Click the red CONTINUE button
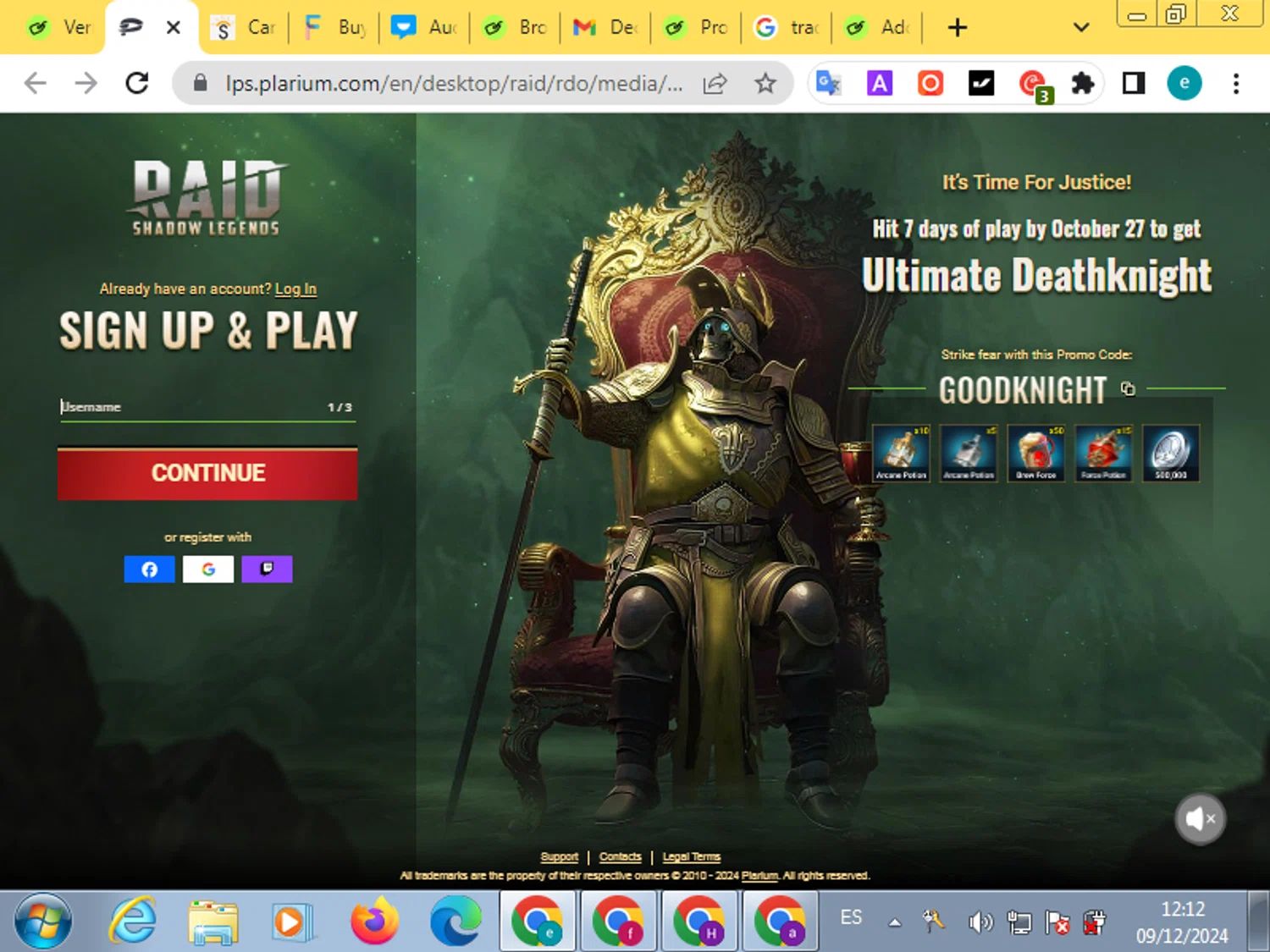1270x952 pixels. click(x=207, y=474)
